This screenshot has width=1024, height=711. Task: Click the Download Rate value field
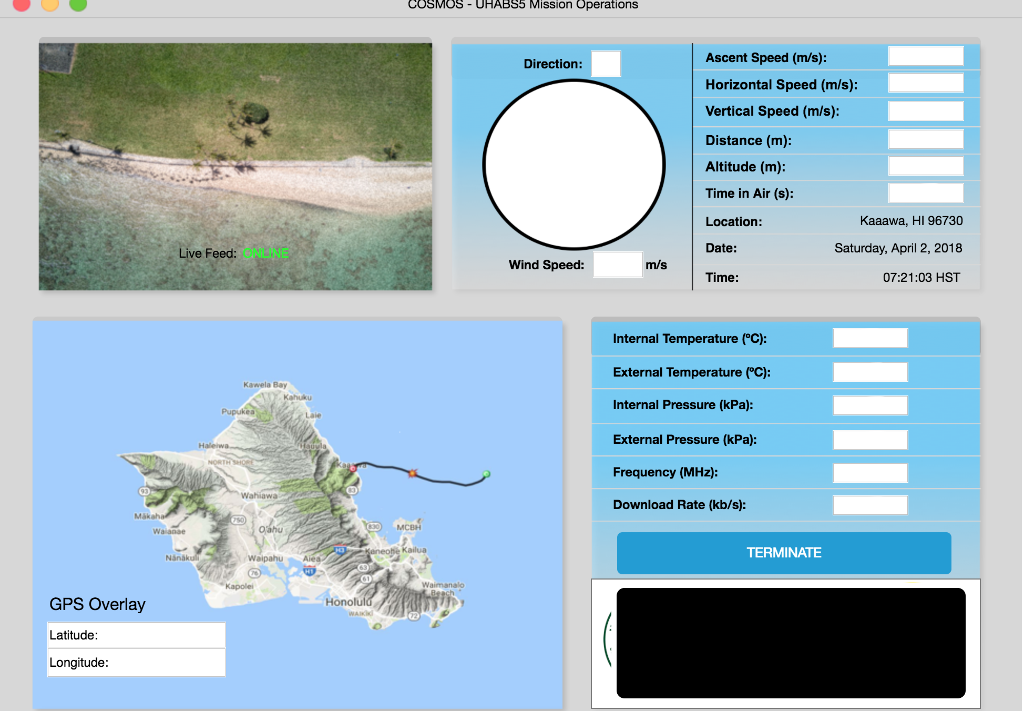(869, 505)
